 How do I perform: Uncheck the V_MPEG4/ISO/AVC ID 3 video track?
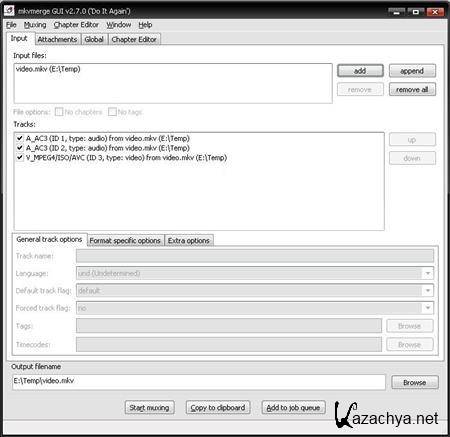pyautogui.click(x=20, y=157)
